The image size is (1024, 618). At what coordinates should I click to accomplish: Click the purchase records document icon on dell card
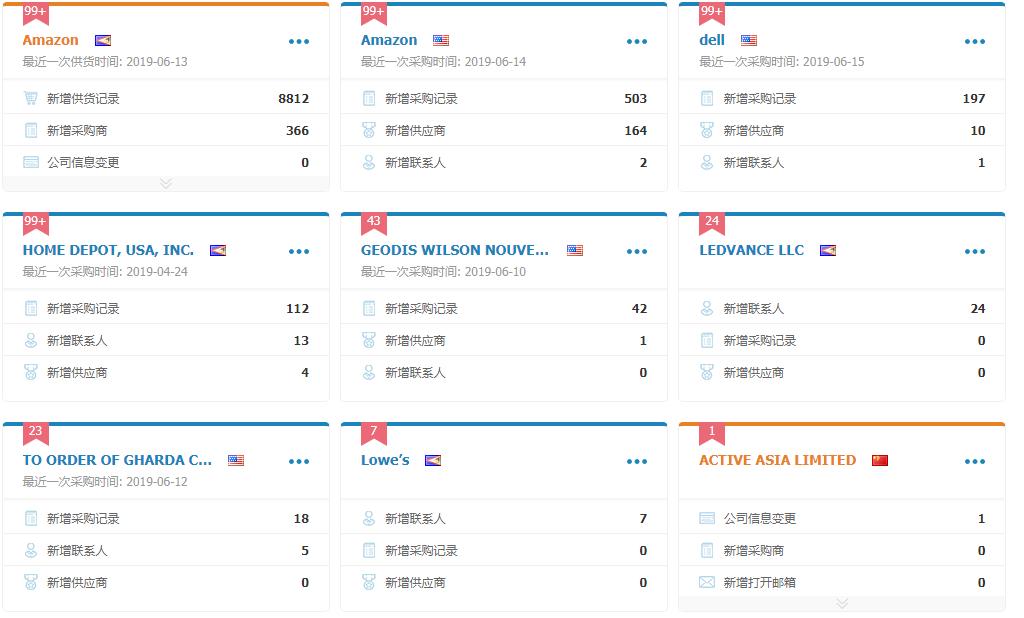coord(706,98)
